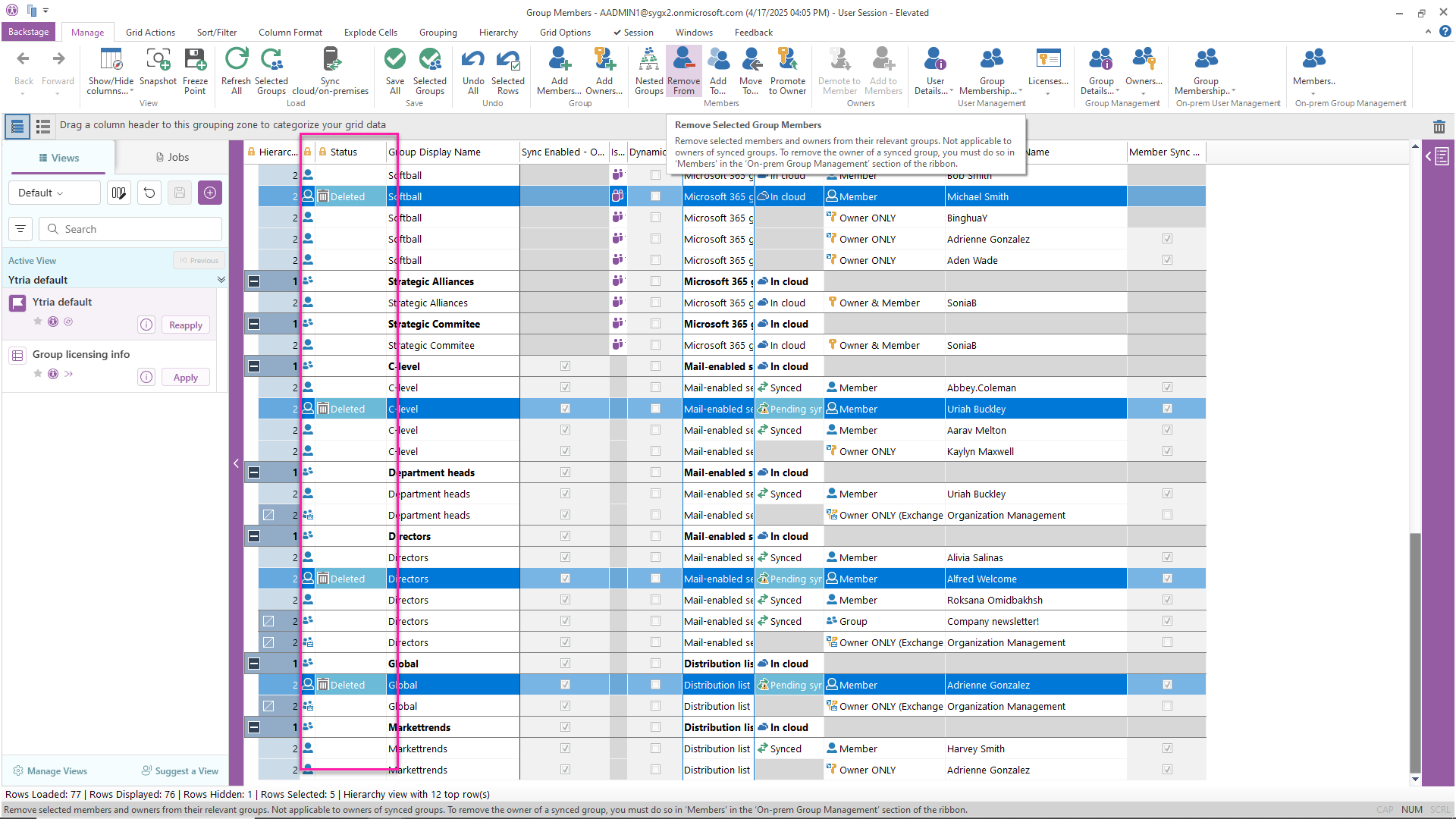Toggle Dynamic checkbox in Michael Smith row

pyautogui.click(x=655, y=196)
